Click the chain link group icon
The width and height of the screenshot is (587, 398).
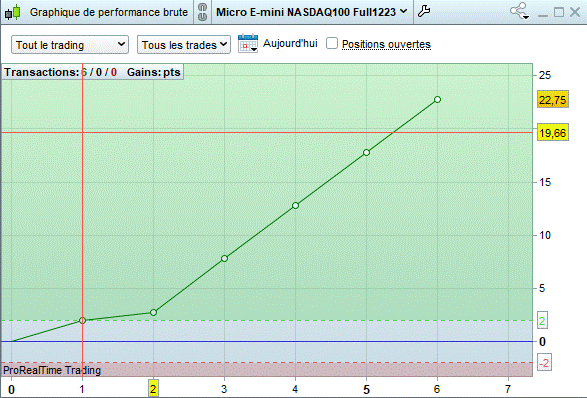click(x=203, y=12)
